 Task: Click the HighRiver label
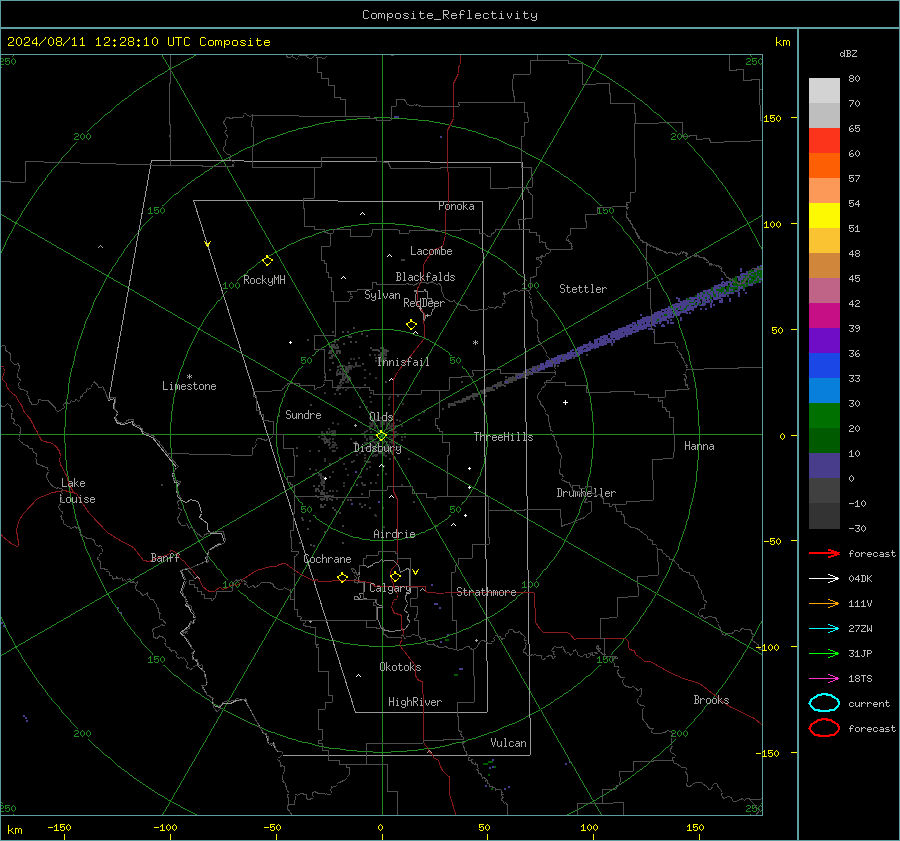point(415,702)
